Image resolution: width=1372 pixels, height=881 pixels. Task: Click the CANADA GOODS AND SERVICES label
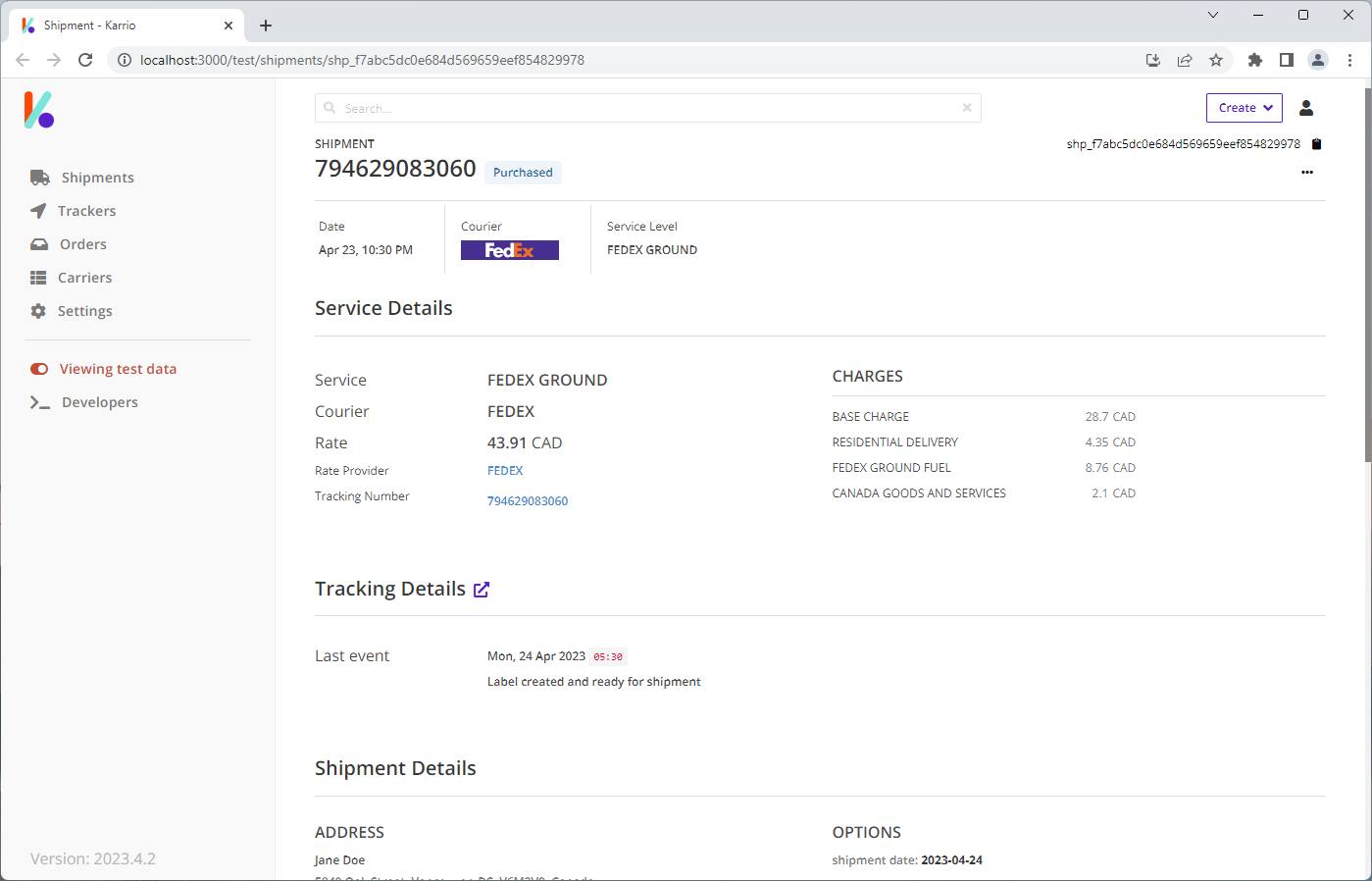tap(919, 493)
